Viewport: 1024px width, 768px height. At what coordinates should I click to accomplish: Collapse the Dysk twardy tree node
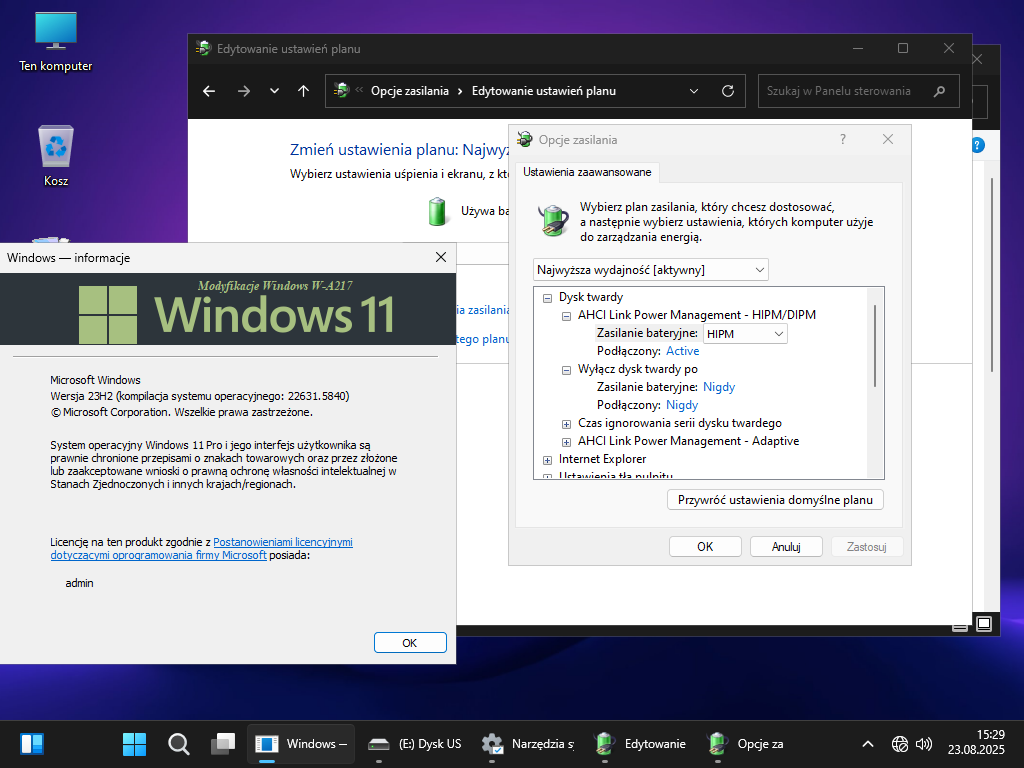548,297
